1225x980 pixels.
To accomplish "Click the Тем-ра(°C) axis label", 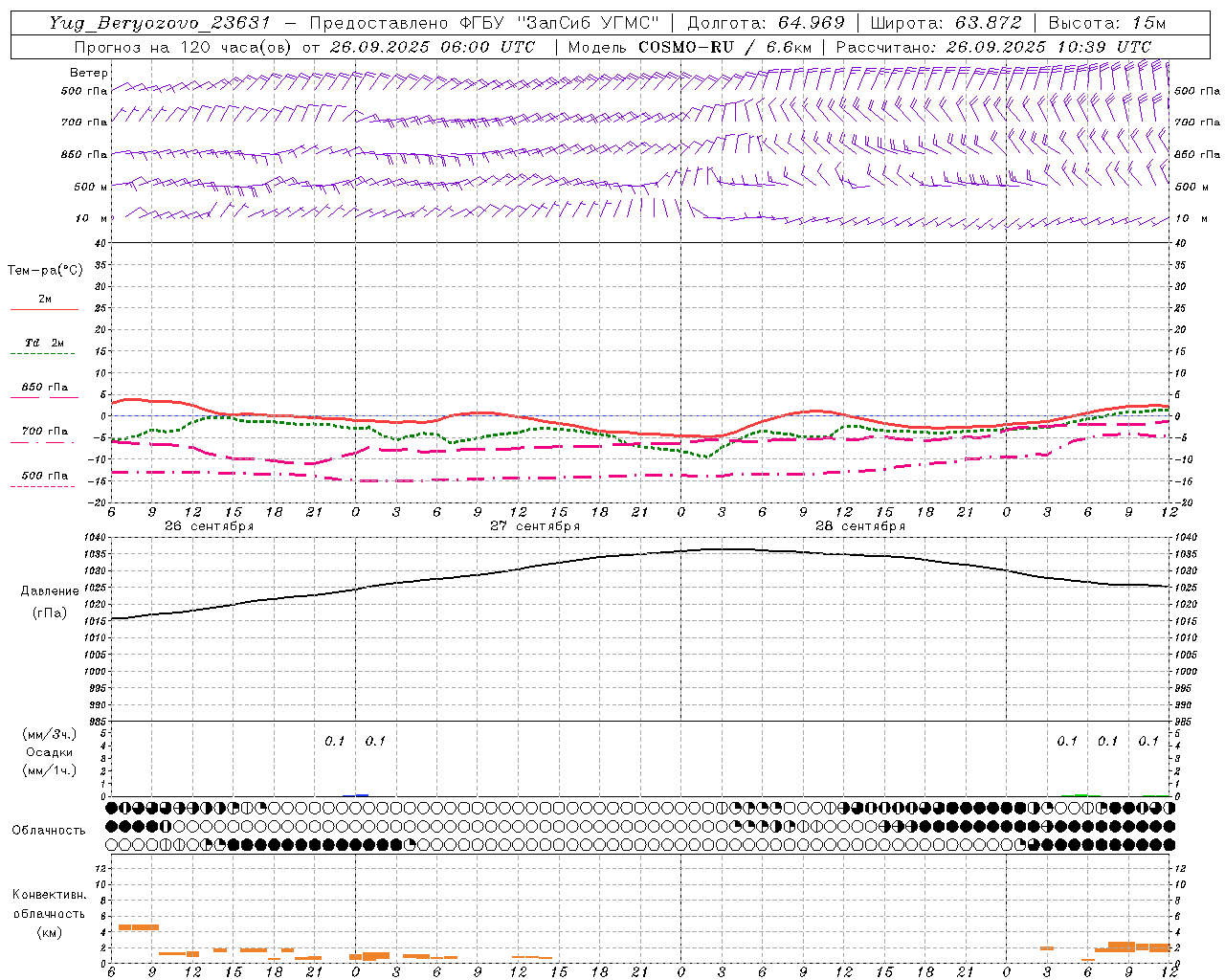I will pyautogui.click(x=45, y=271).
